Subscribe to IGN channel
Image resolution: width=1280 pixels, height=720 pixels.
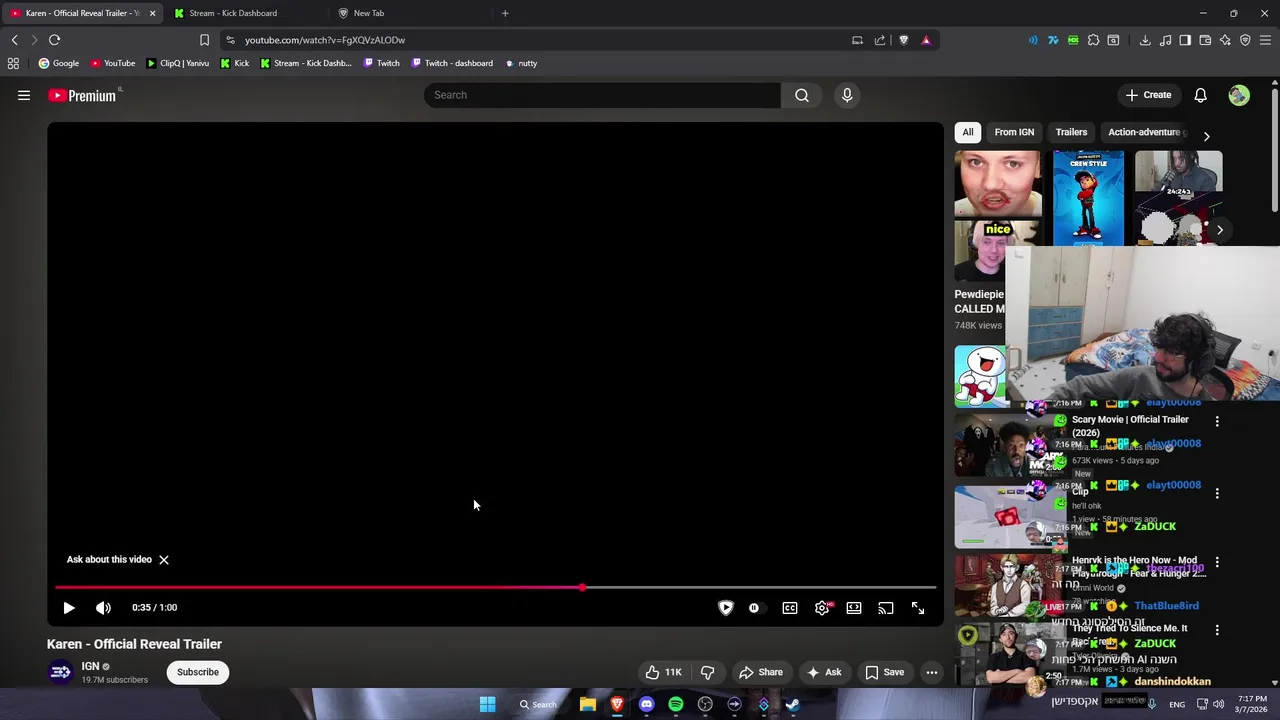pyautogui.click(x=198, y=672)
